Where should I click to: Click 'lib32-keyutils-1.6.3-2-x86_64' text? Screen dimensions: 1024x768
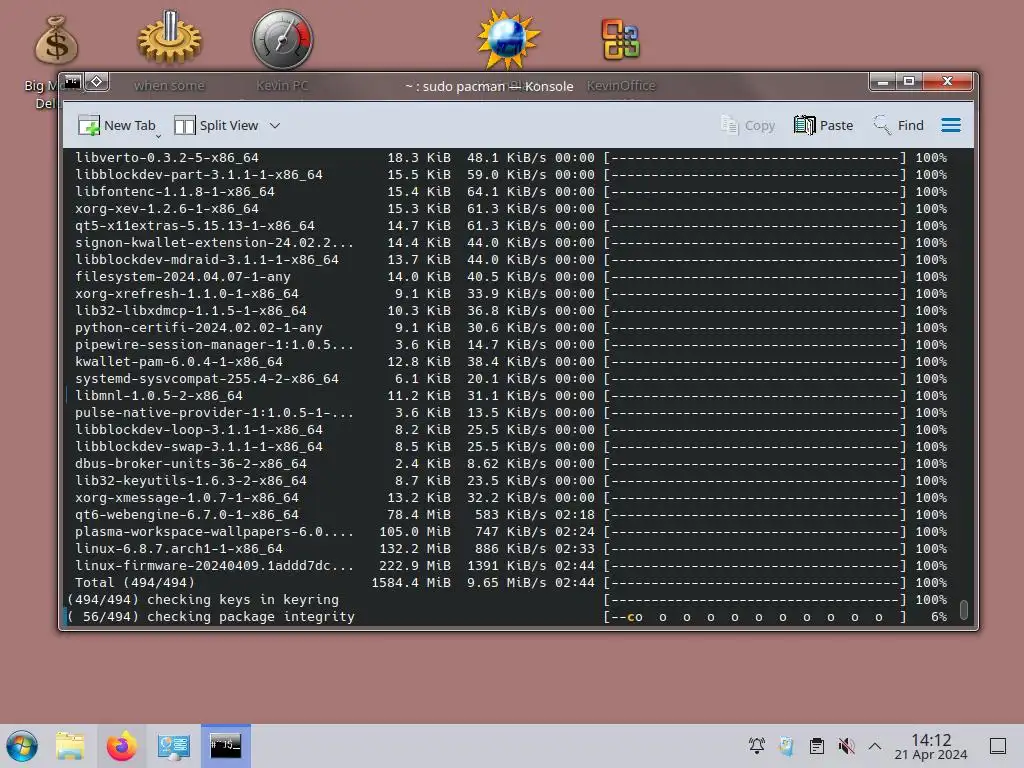[191, 481]
